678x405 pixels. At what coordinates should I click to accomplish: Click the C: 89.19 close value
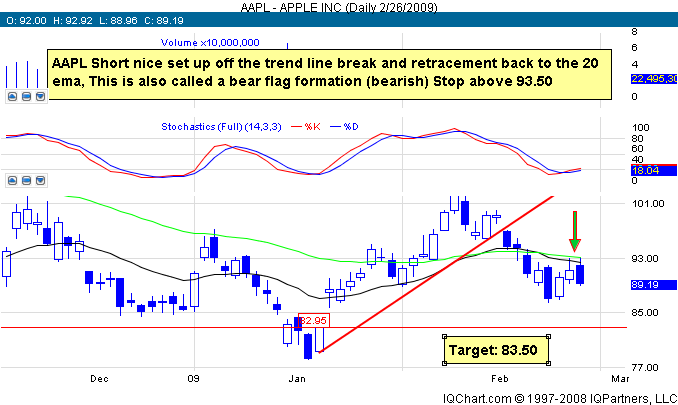164,20
